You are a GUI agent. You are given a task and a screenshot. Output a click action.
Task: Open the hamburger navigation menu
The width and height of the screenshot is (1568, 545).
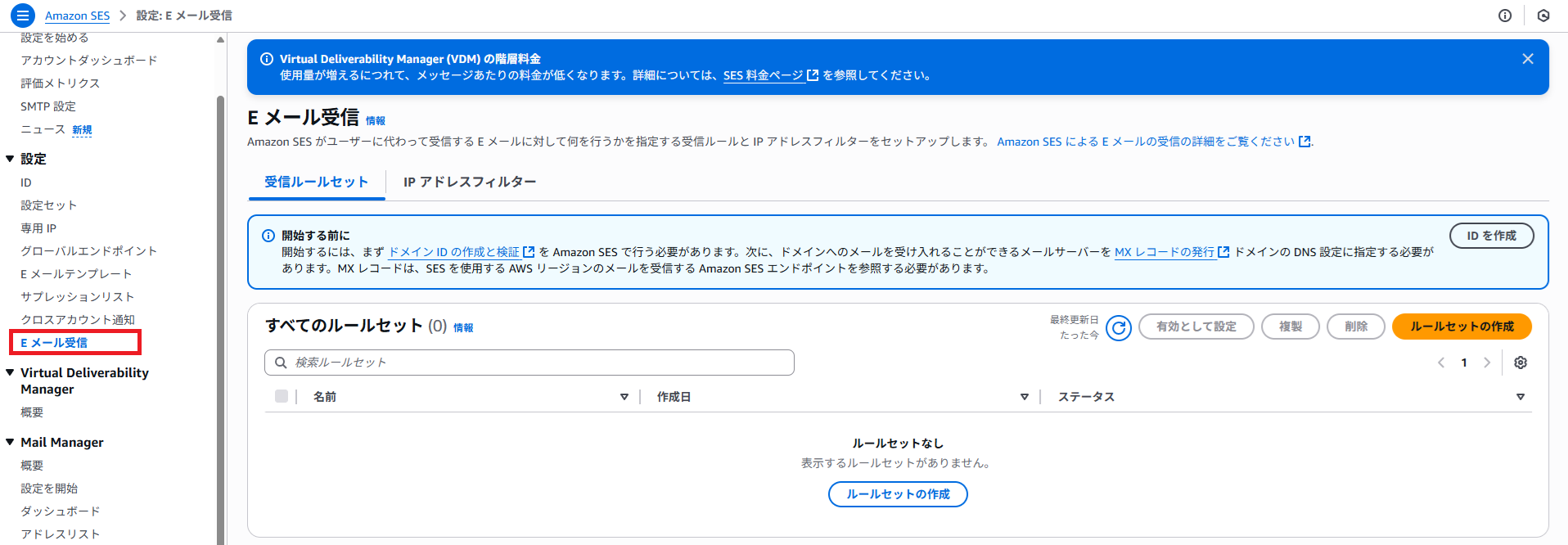[23, 16]
